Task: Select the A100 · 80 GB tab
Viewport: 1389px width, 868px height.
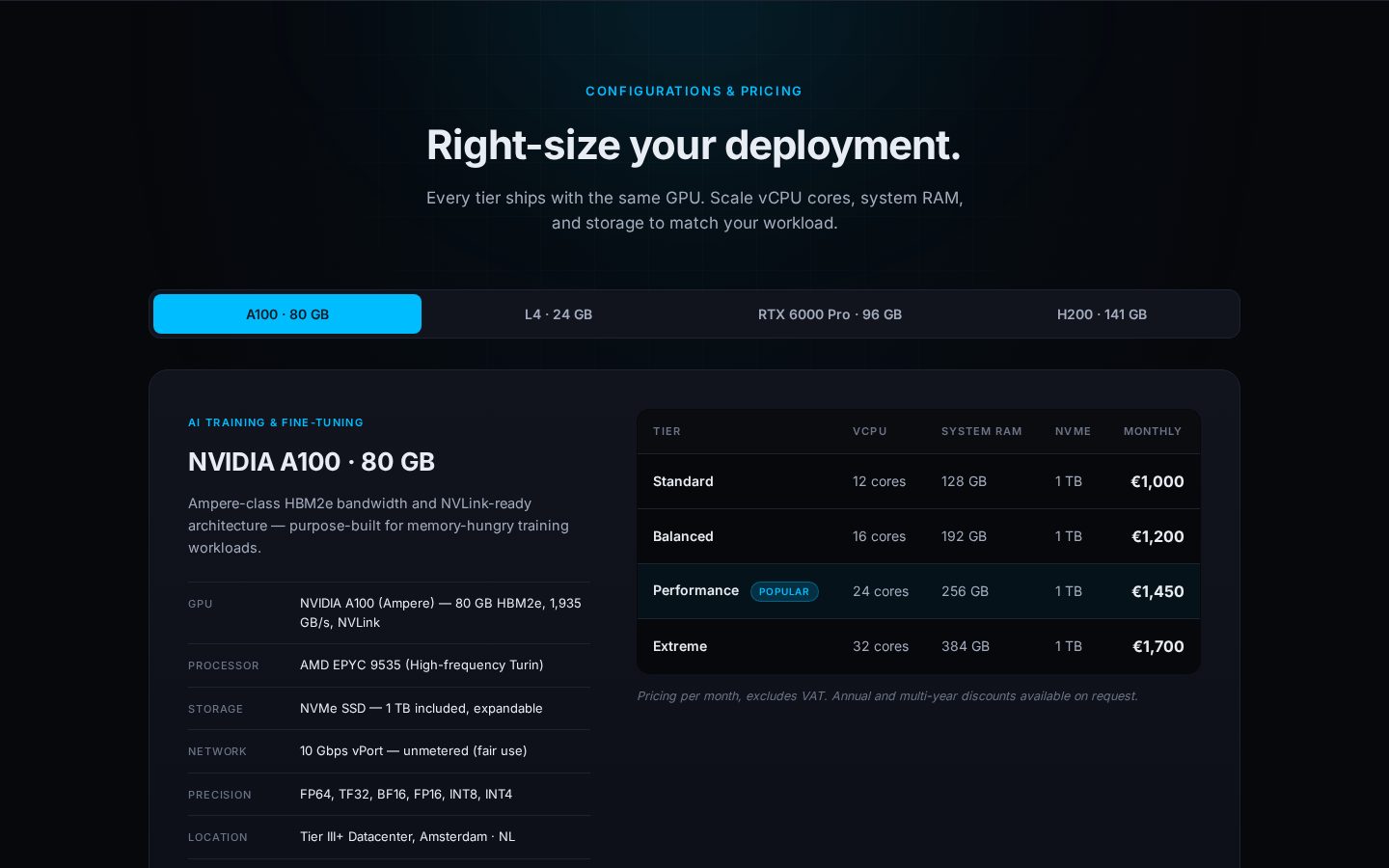Action: coord(287,314)
